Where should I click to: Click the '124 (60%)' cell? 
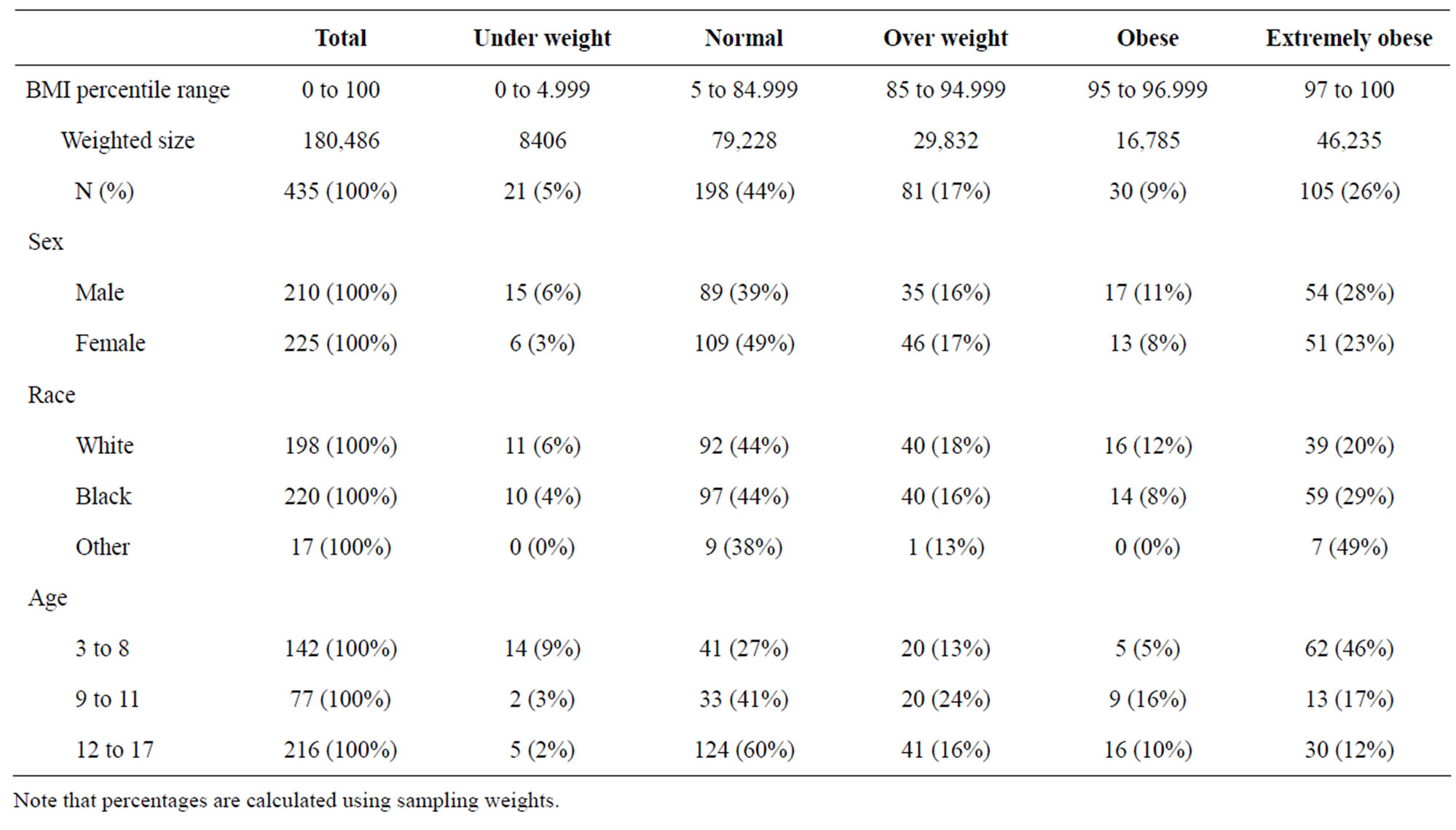(744, 749)
